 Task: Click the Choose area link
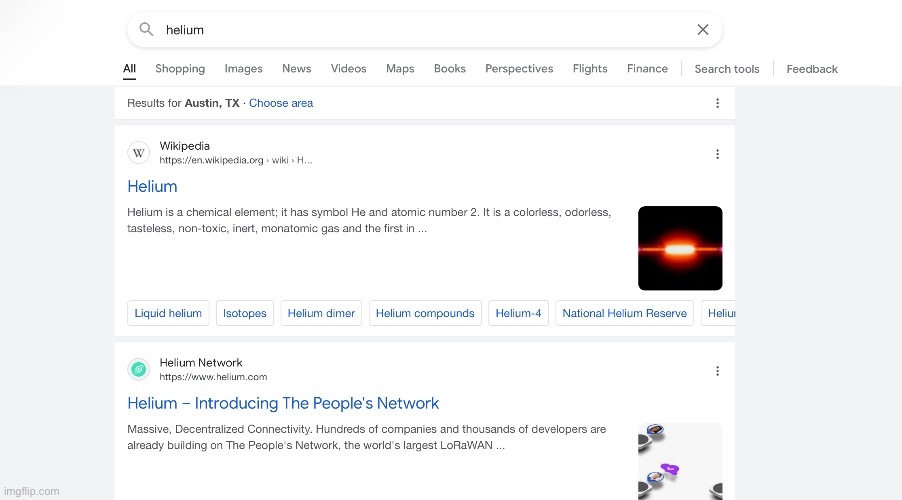[x=281, y=103]
